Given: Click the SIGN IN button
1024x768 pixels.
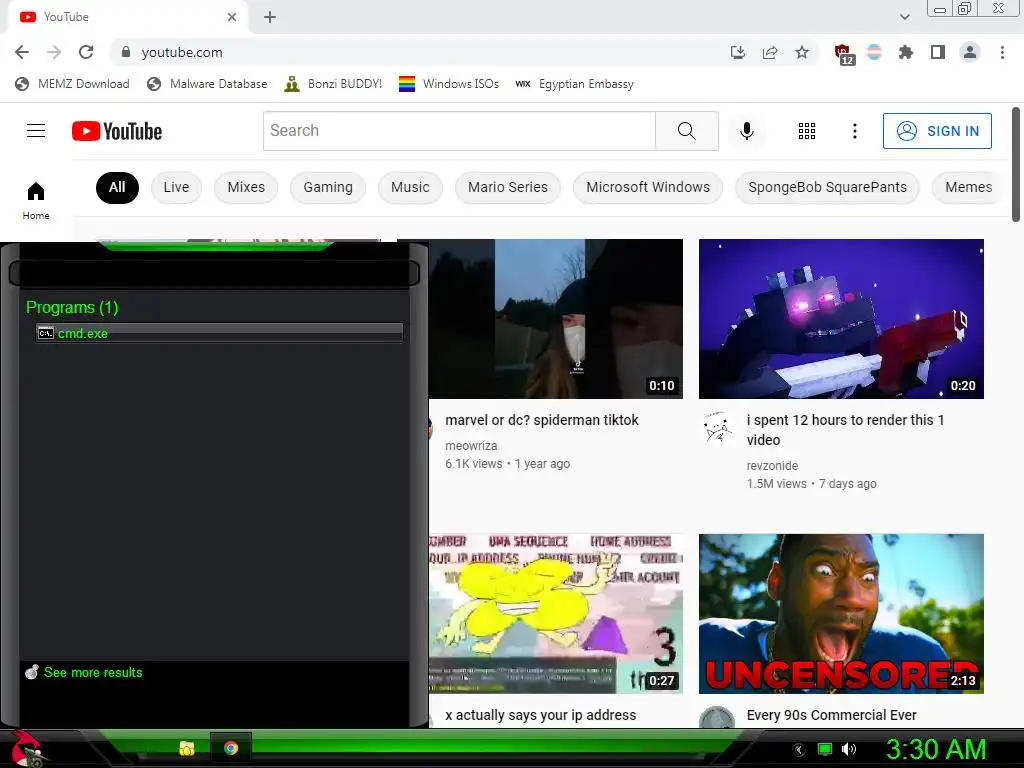Looking at the screenshot, I should 937,131.
